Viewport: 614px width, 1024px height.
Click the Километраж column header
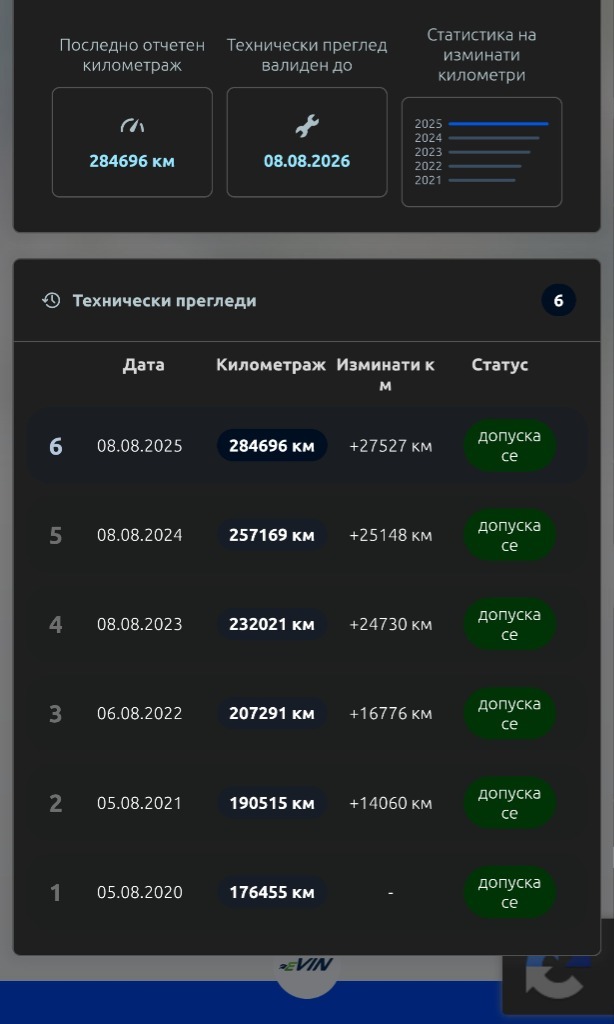coord(271,364)
